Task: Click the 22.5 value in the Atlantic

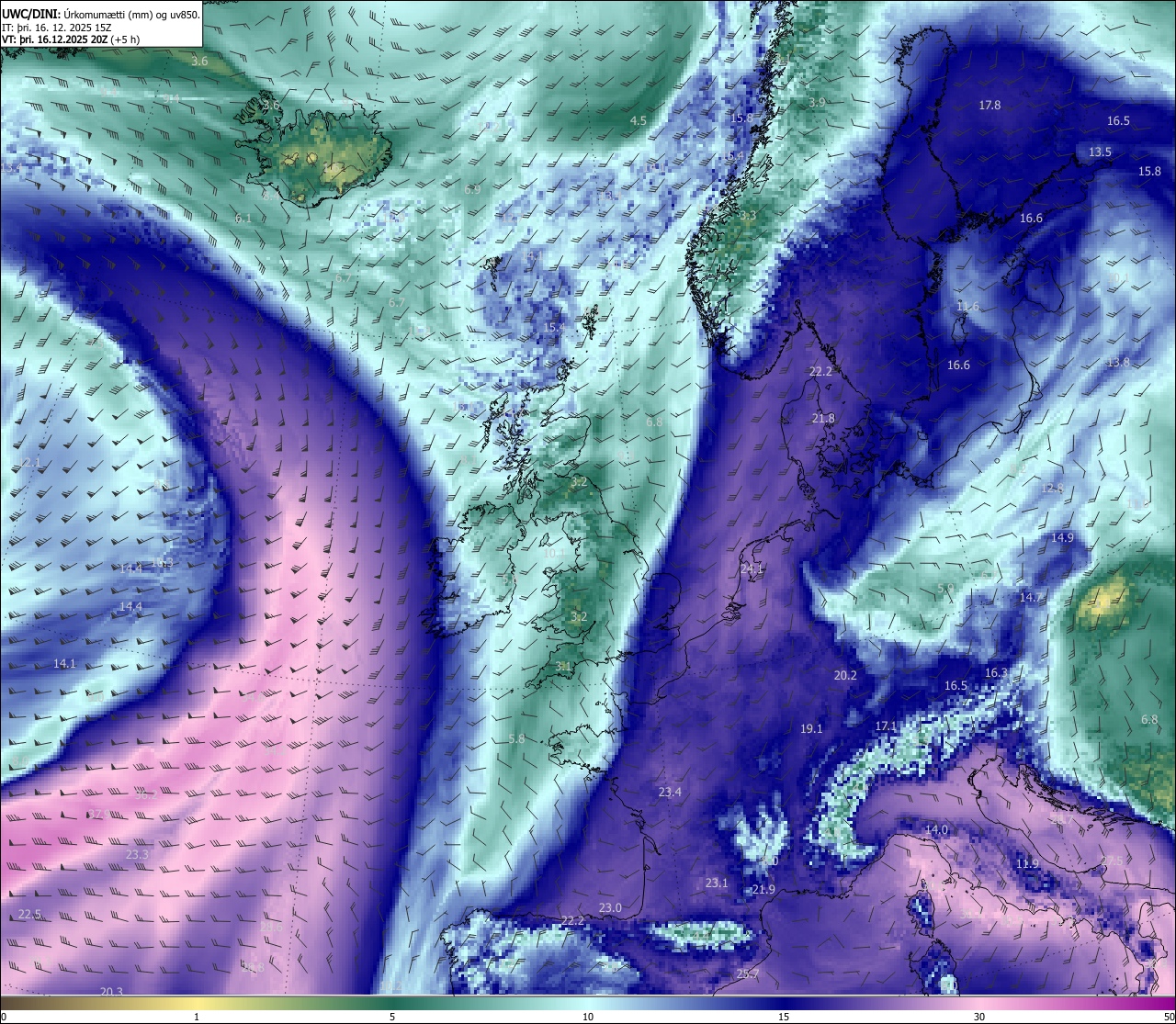Action: tap(30, 915)
